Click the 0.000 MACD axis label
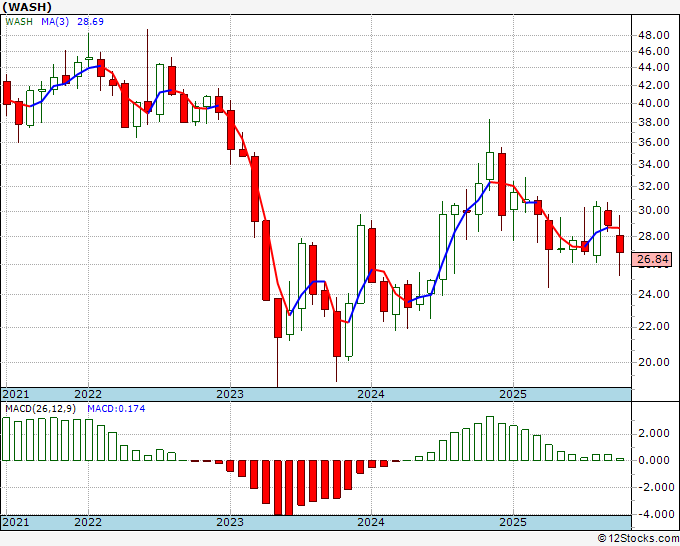The image size is (680, 546). click(x=654, y=460)
